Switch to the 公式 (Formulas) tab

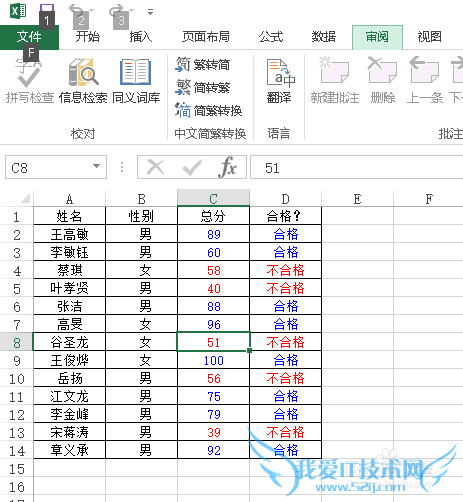[x=271, y=37]
